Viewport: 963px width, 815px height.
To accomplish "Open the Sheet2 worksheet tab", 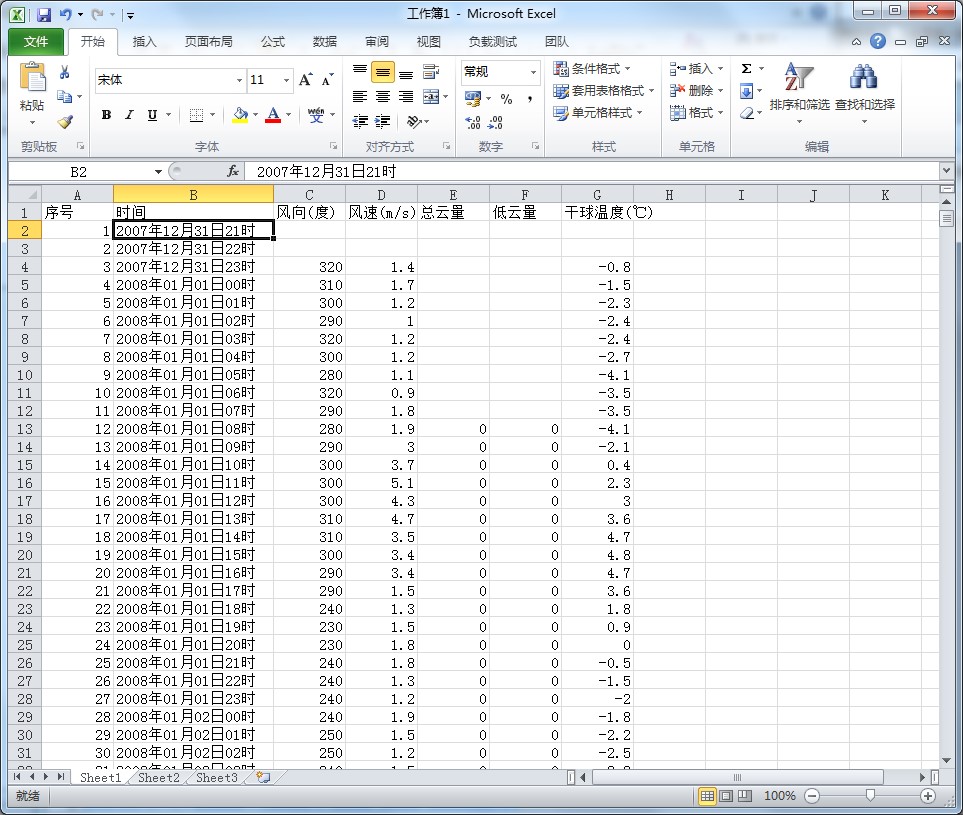I will 159,777.
